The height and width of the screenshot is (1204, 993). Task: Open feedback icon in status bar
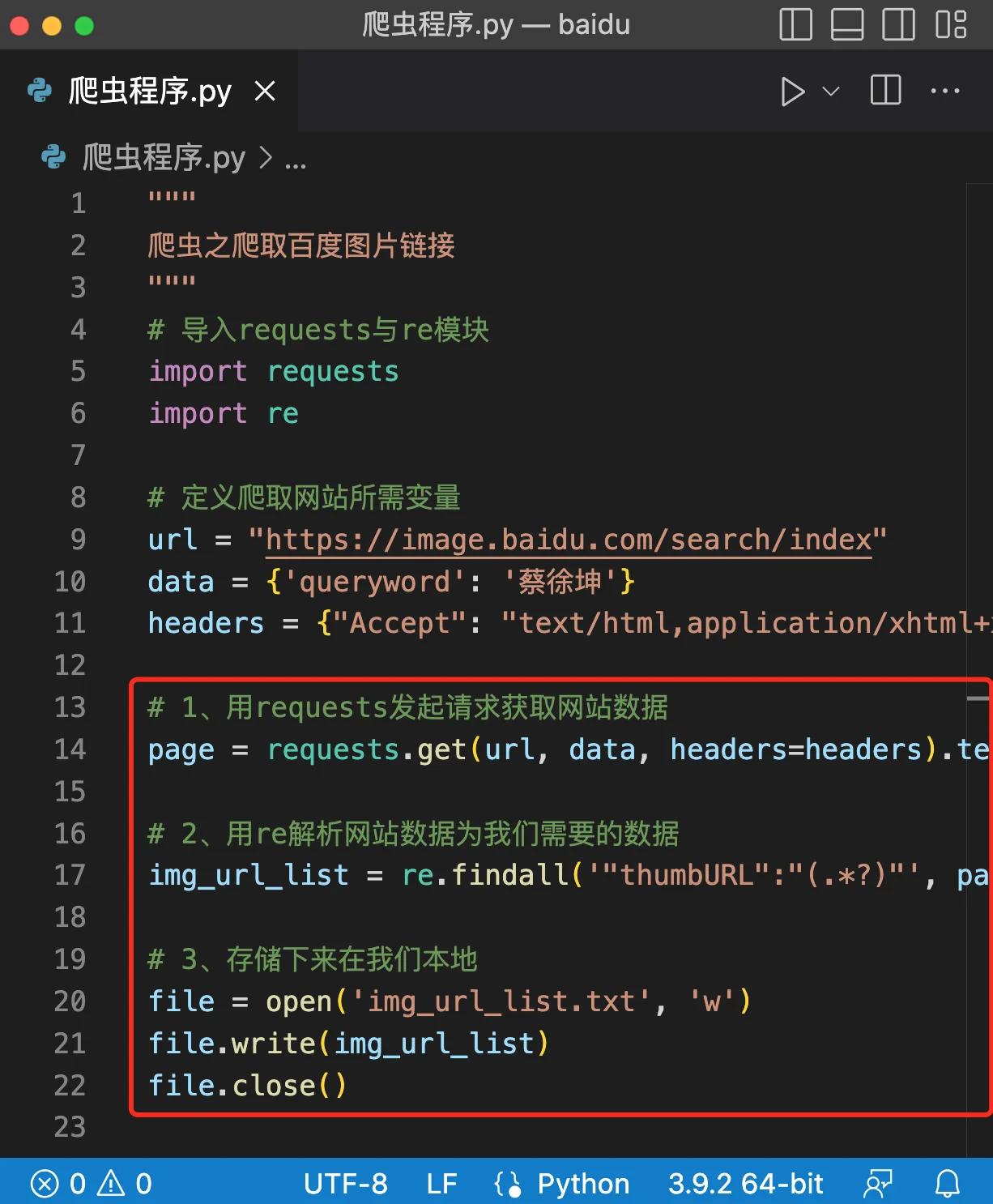coord(878,1184)
